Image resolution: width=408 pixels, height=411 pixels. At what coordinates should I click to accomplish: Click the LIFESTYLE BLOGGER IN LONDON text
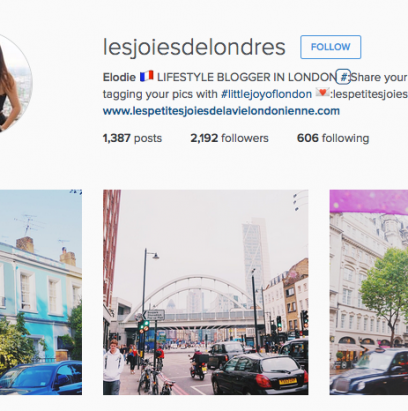tap(247, 77)
